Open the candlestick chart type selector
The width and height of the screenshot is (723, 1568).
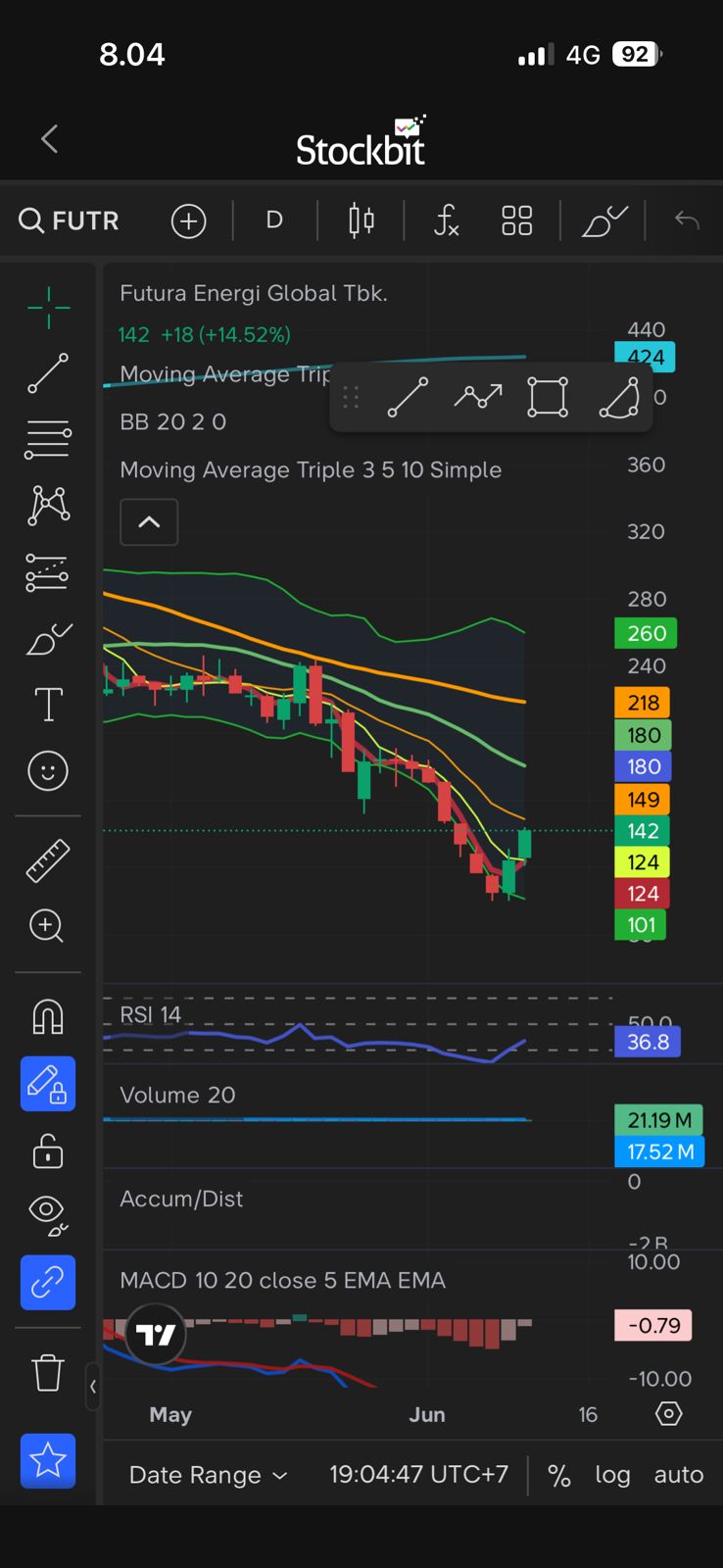click(361, 220)
